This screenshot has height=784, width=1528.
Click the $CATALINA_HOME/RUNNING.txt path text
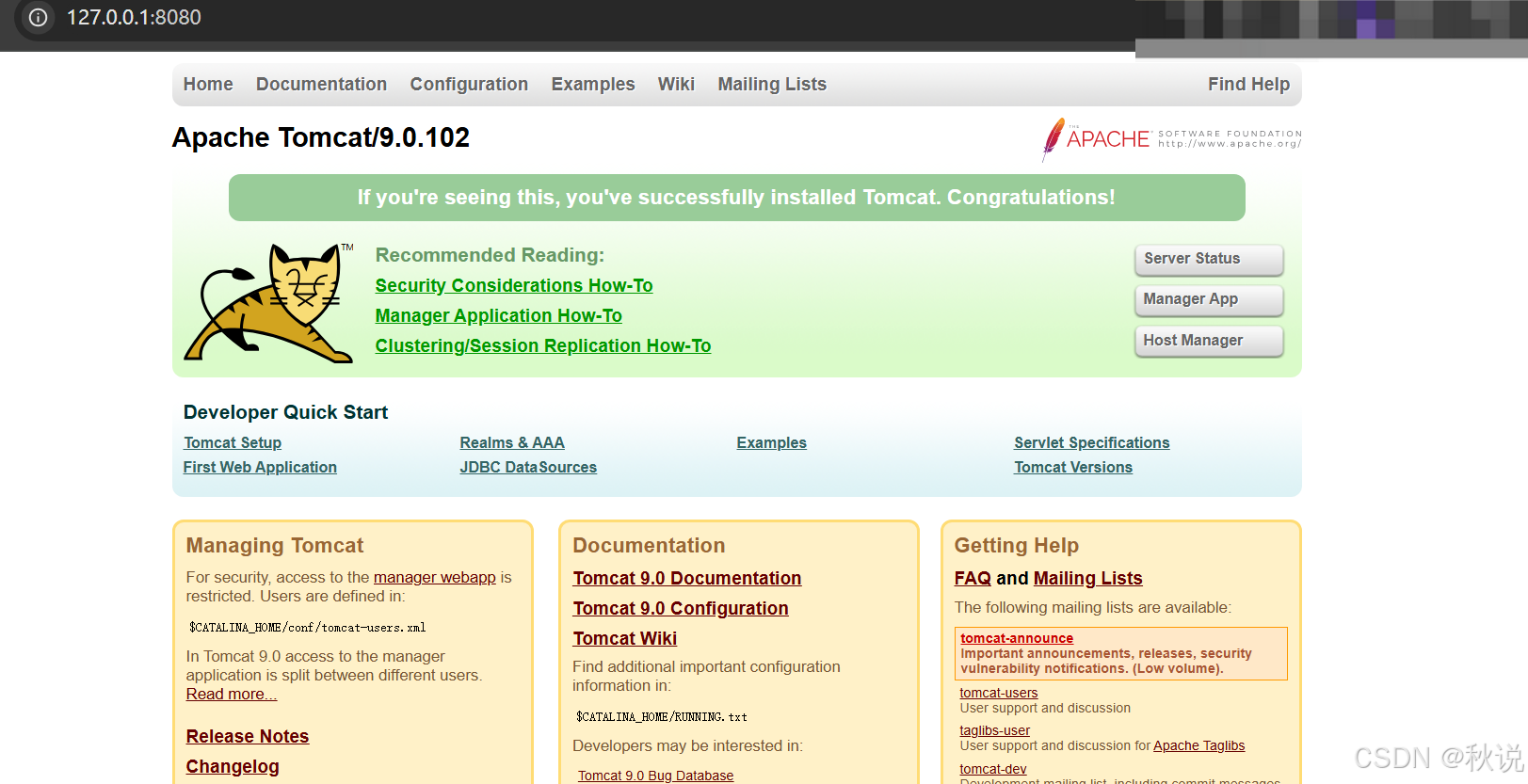coord(662,716)
